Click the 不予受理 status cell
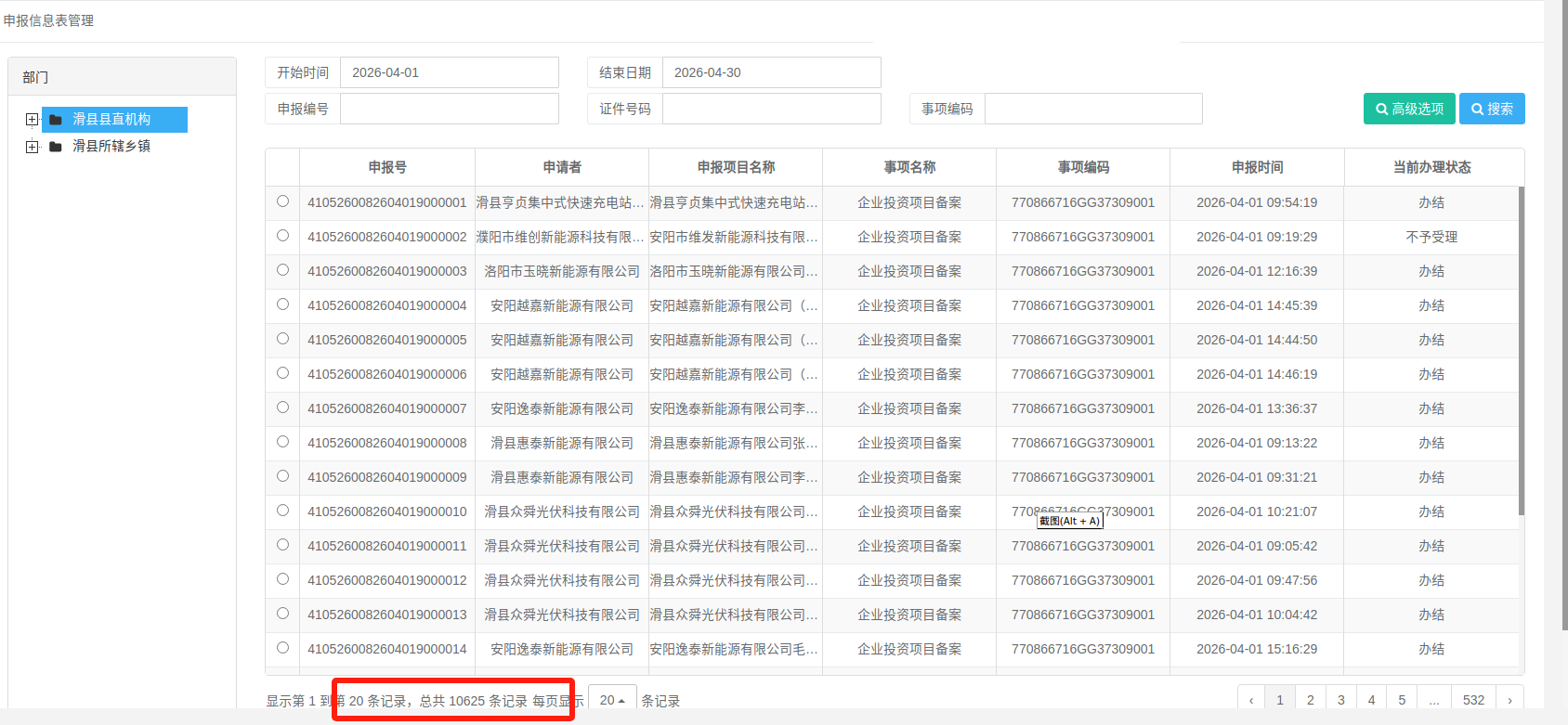Image resolution: width=1568 pixels, height=725 pixels. (x=1431, y=237)
